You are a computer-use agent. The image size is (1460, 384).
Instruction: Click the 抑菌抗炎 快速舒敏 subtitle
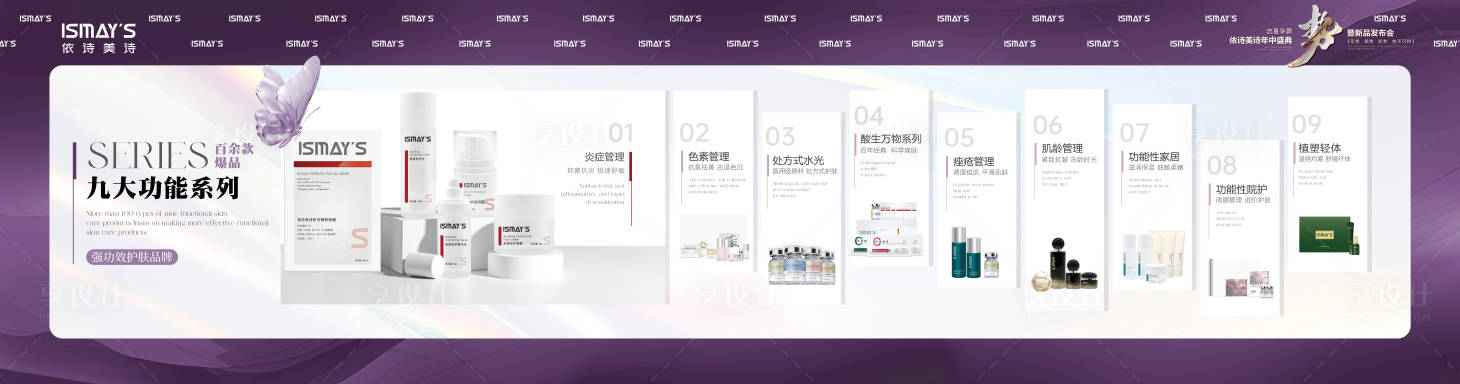[x=597, y=171]
